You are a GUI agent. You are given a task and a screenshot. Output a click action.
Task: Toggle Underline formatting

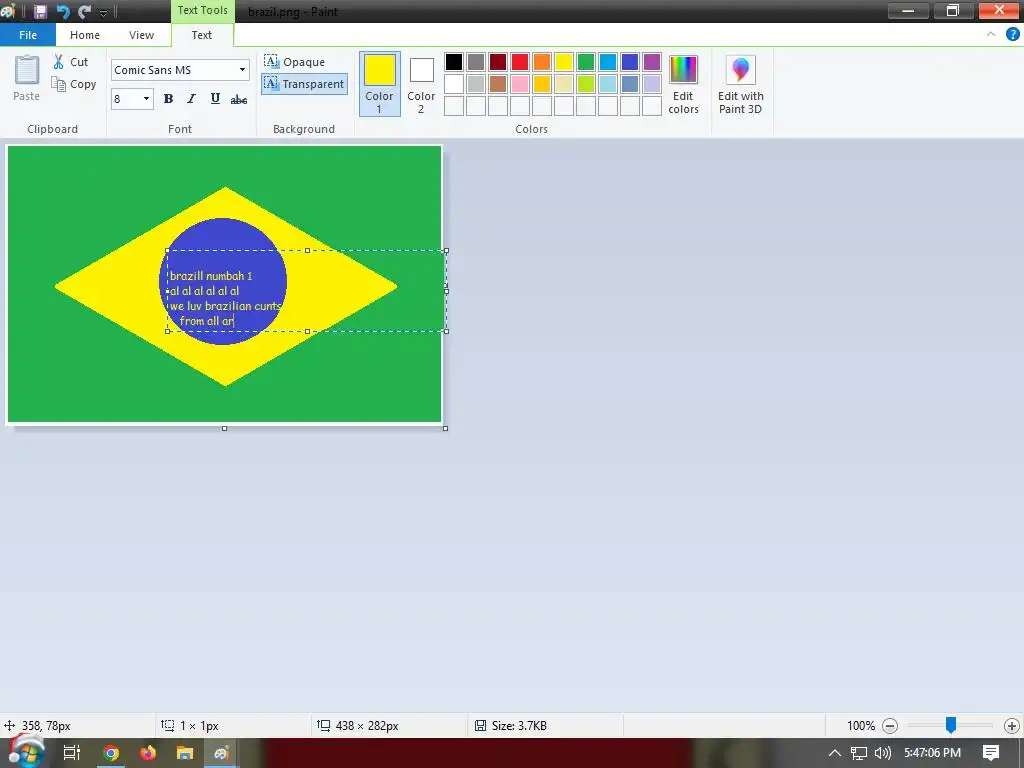(x=215, y=99)
